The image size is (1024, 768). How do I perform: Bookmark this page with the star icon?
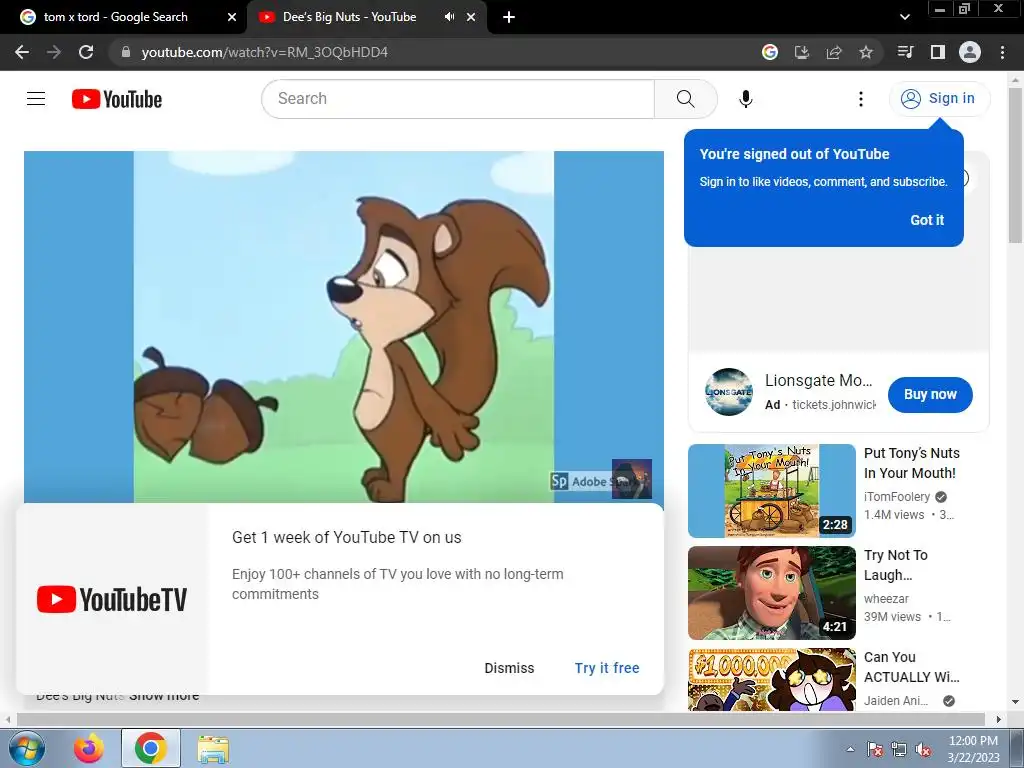click(866, 52)
